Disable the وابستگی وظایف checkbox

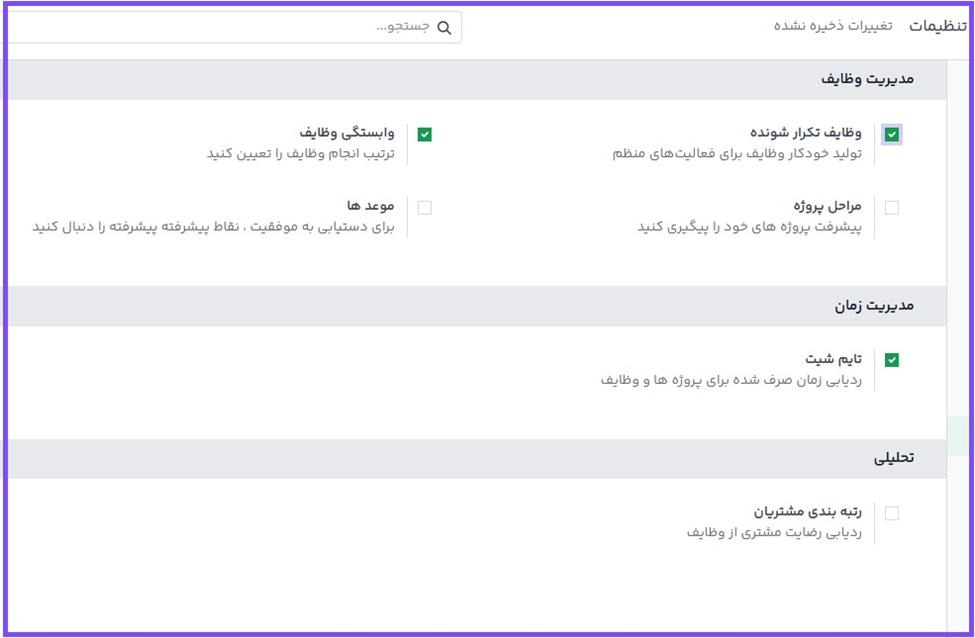[x=424, y=134]
